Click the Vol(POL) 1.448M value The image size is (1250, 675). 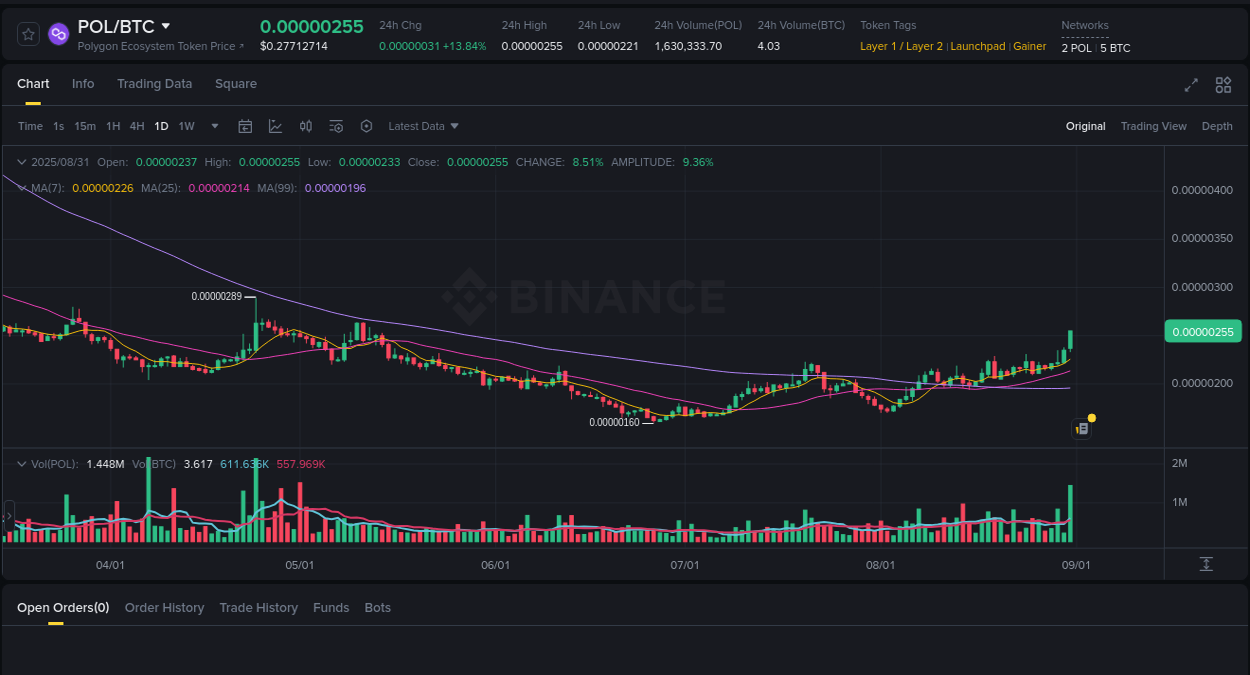105,464
